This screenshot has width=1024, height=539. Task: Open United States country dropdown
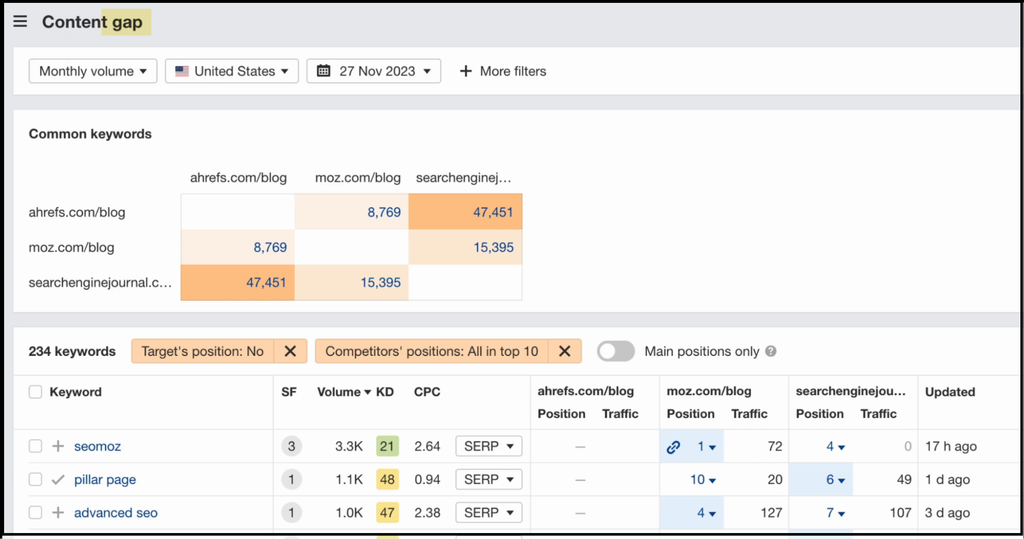pyautogui.click(x=232, y=71)
